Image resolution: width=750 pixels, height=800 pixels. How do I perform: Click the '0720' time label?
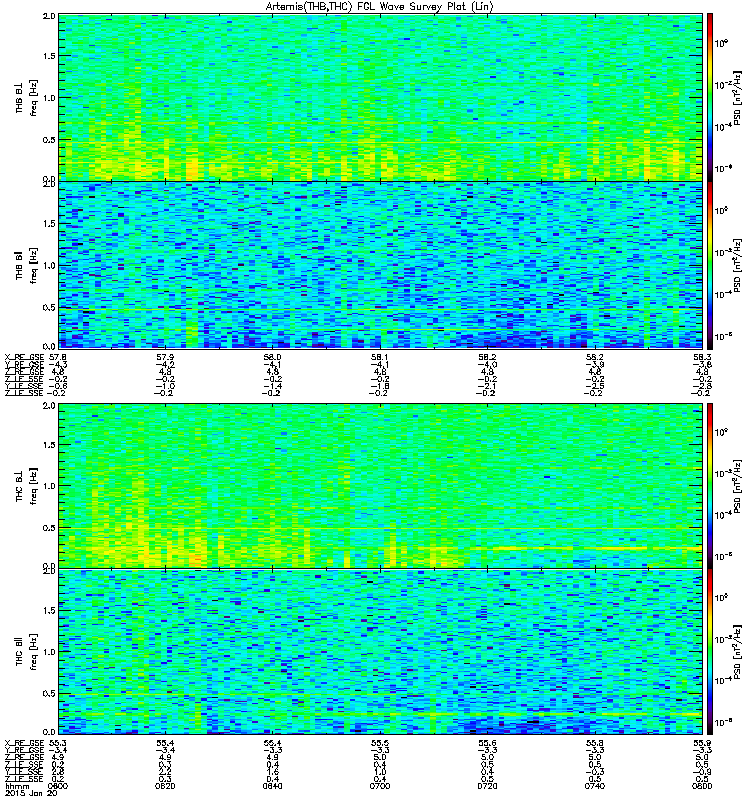(487, 786)
